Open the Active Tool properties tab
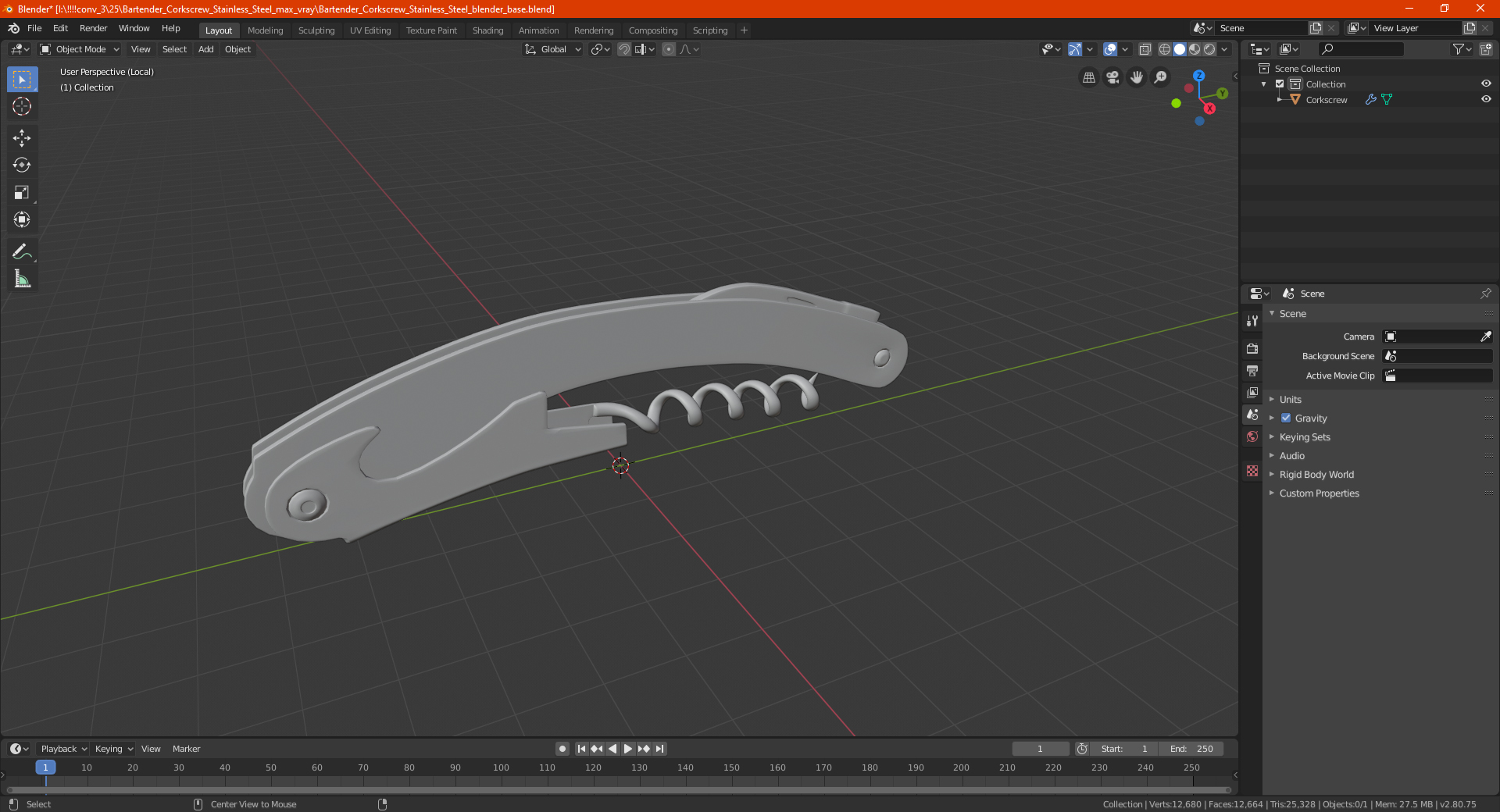Viewport: 1500px width, 812px height. [1252, 321]
